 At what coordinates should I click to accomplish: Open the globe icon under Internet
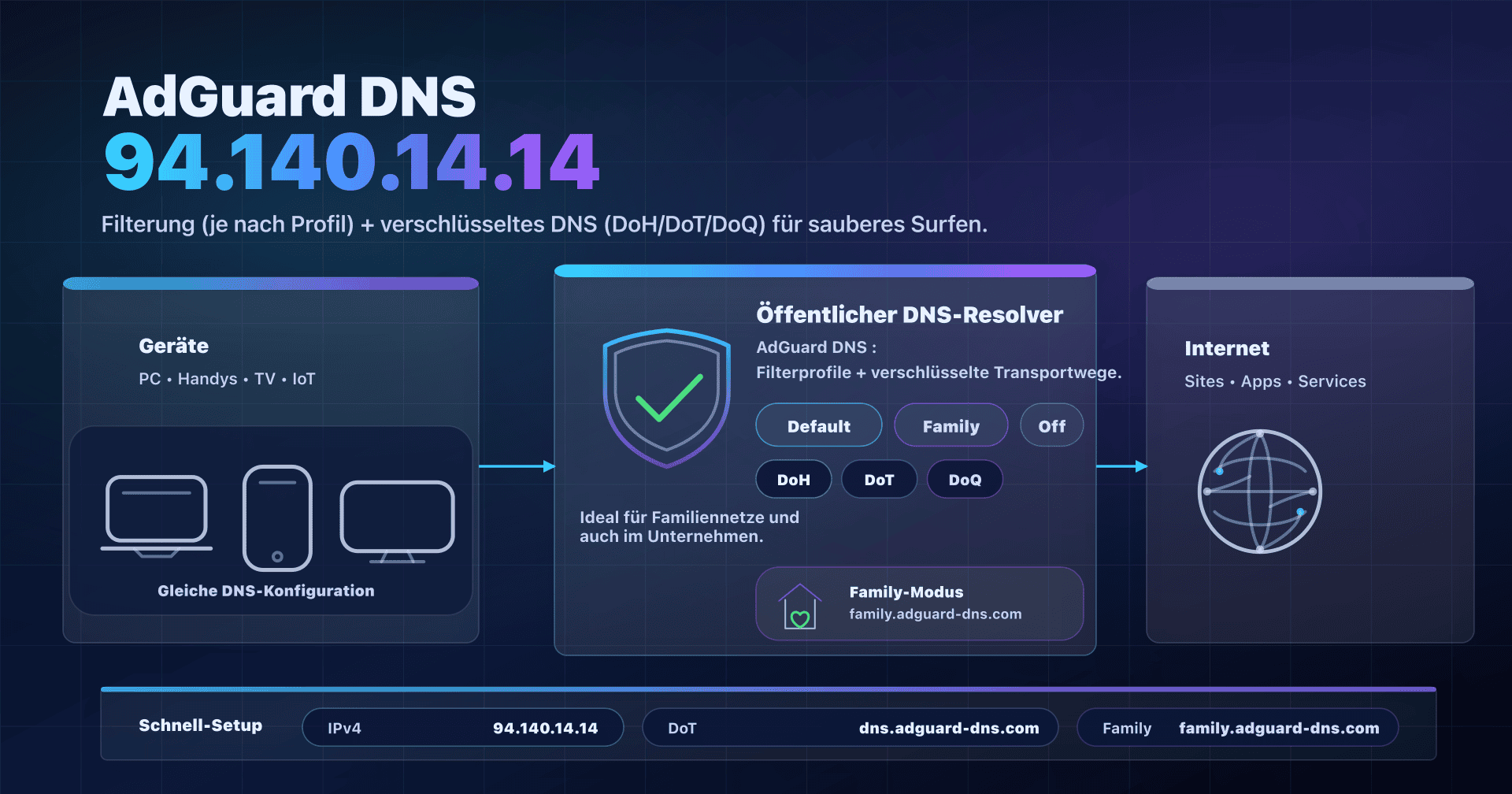pyautogui.click(x=1260, y=492)
